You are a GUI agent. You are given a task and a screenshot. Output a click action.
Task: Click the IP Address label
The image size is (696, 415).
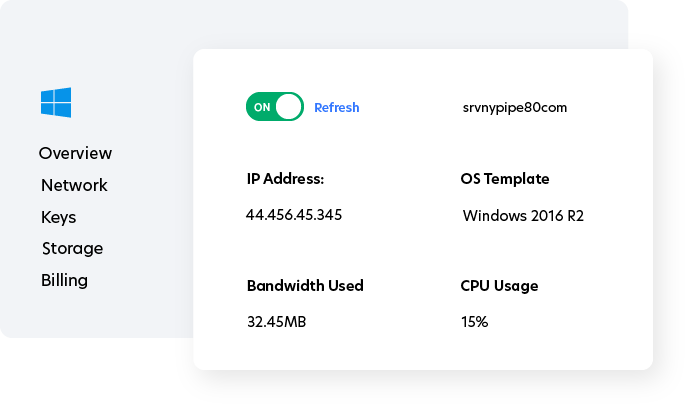[x=285, y=179]
